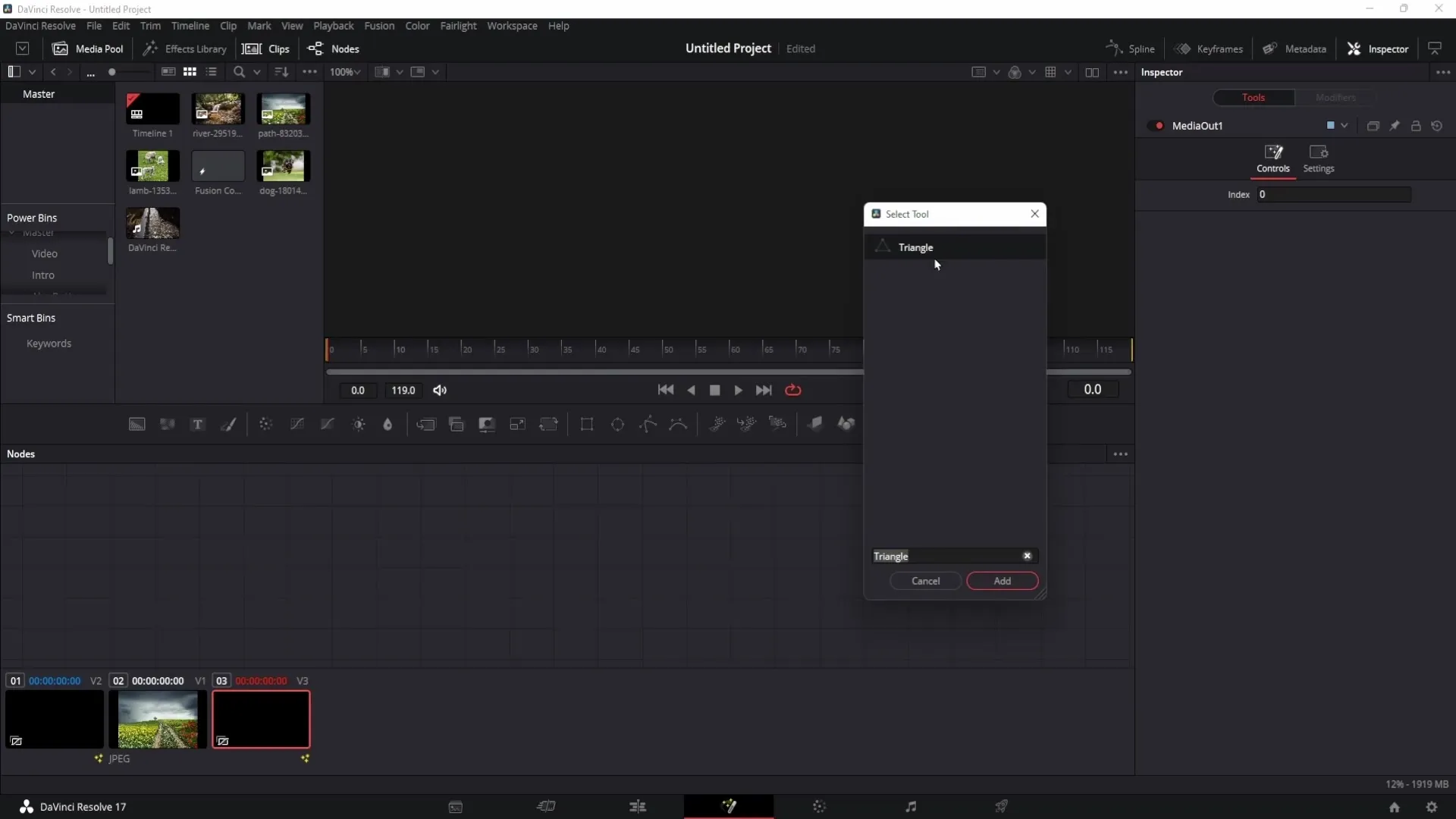Screen dimensions: 1456x819
Task: Click Add button to add Triangle tool
Action: pyautogui.click(x=1002, y=580)
